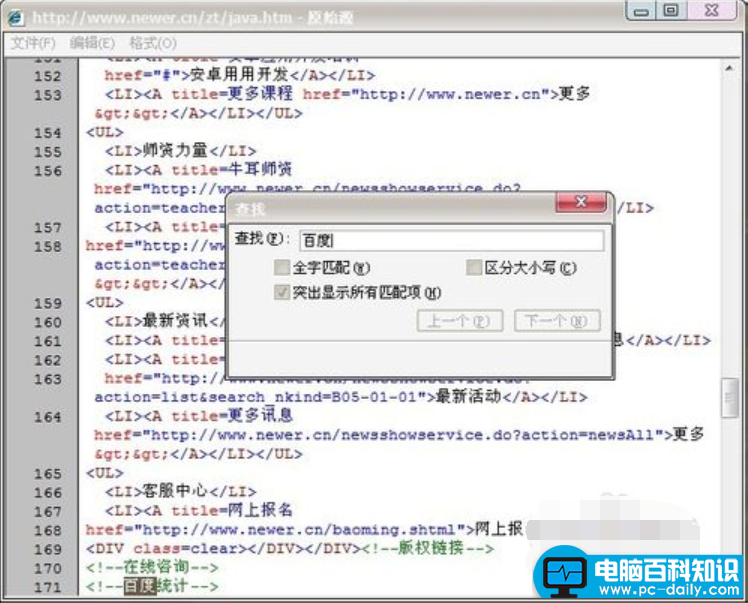Click line number 154
This screenshot has height=603, width=748.
[x=48, y=133]
